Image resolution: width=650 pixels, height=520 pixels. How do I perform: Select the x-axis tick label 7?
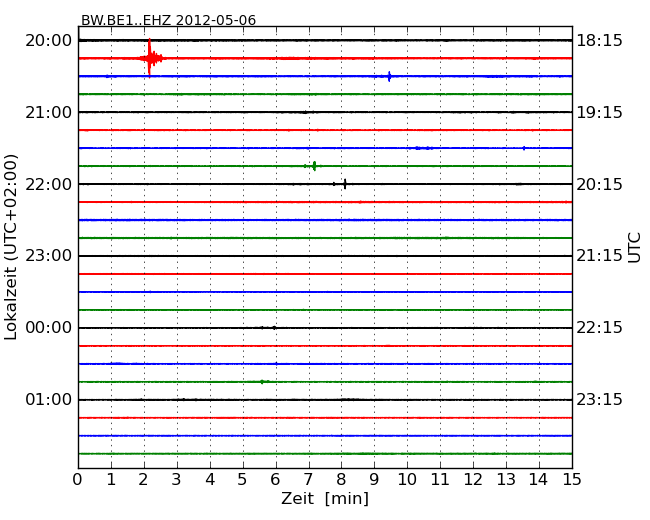point(308,479)
